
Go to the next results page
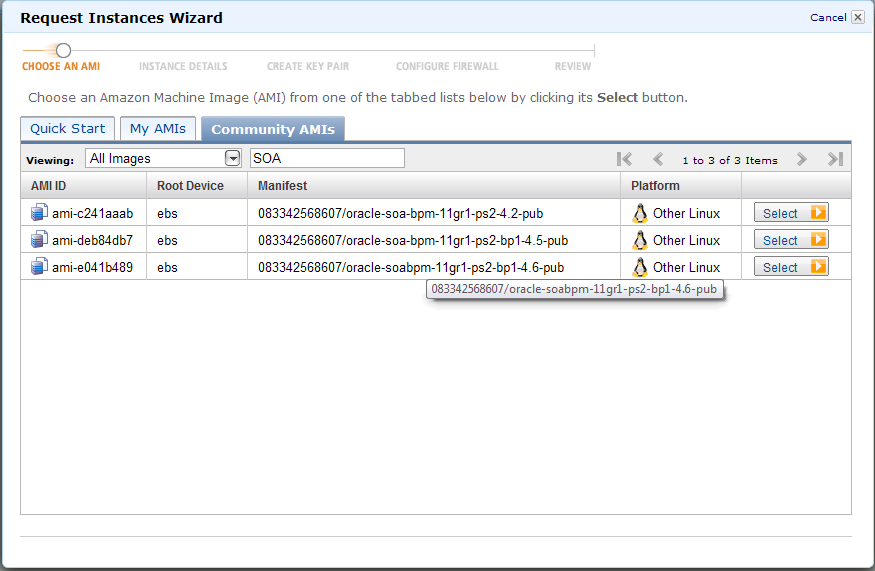click(x=801, y=159)
